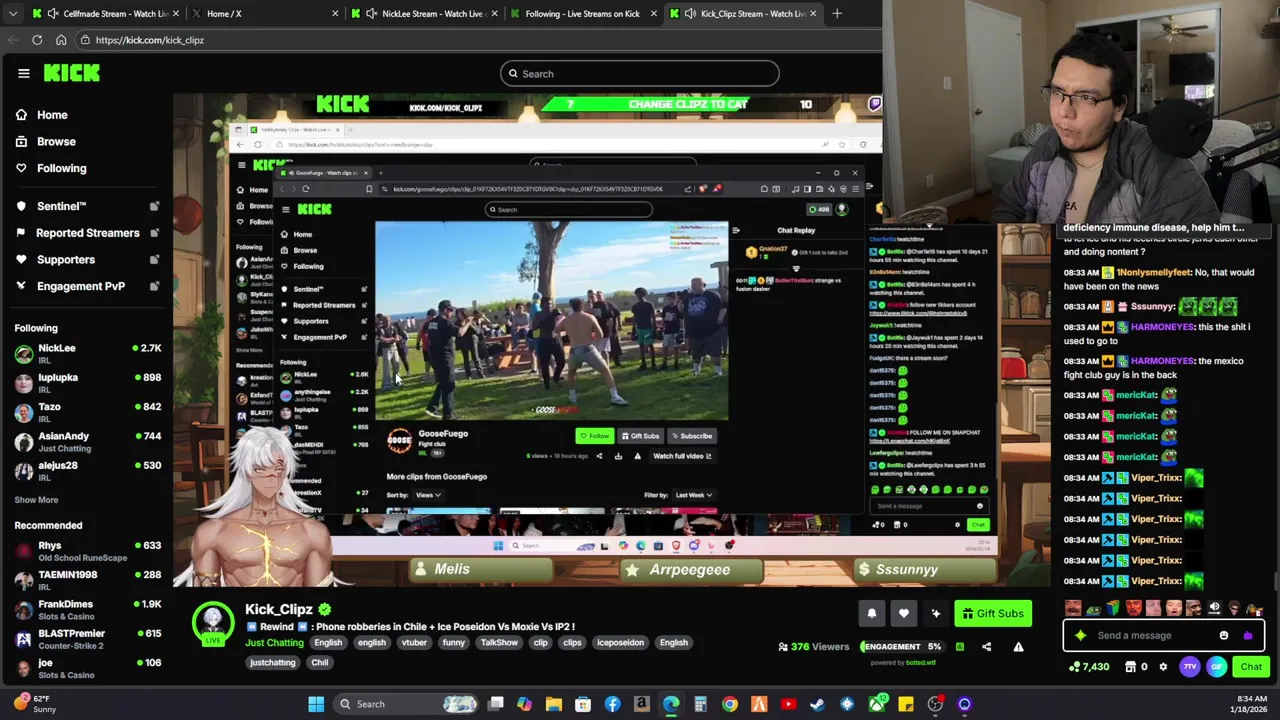Open Browse in Kick sidebar
This screenshot has height=720, width=1280.
56,142
